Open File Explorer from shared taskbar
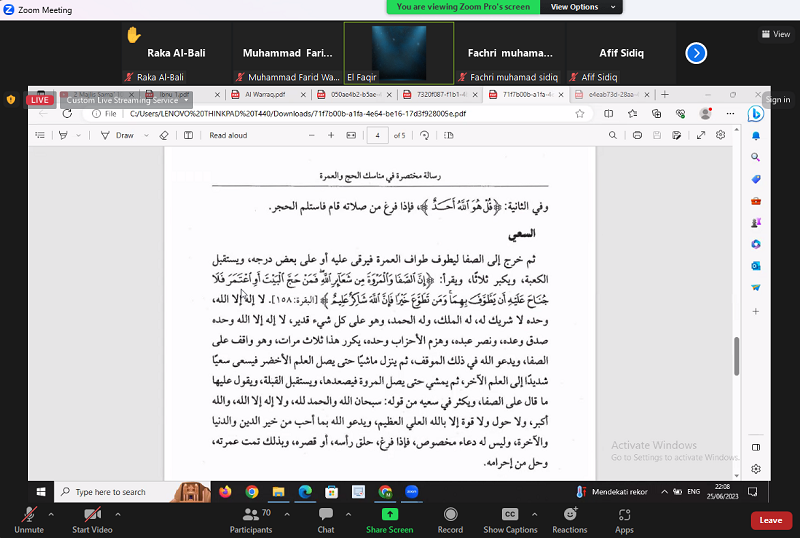The height and width of the screenshot is (538, 800). pyautogui.click(x=278, y=492)
